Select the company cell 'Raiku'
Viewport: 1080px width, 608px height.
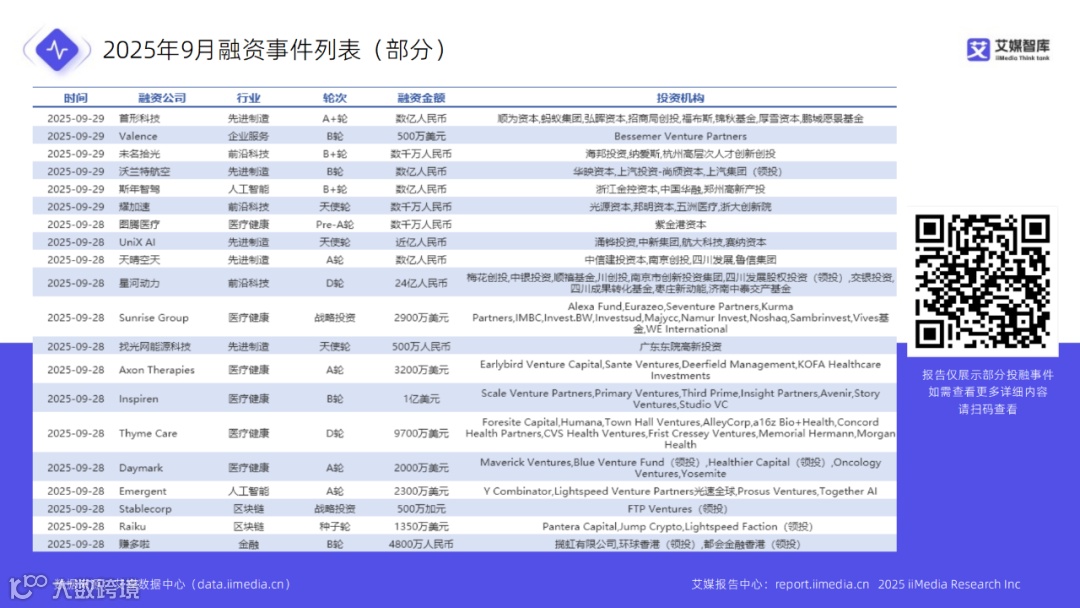tap(132, 526)
